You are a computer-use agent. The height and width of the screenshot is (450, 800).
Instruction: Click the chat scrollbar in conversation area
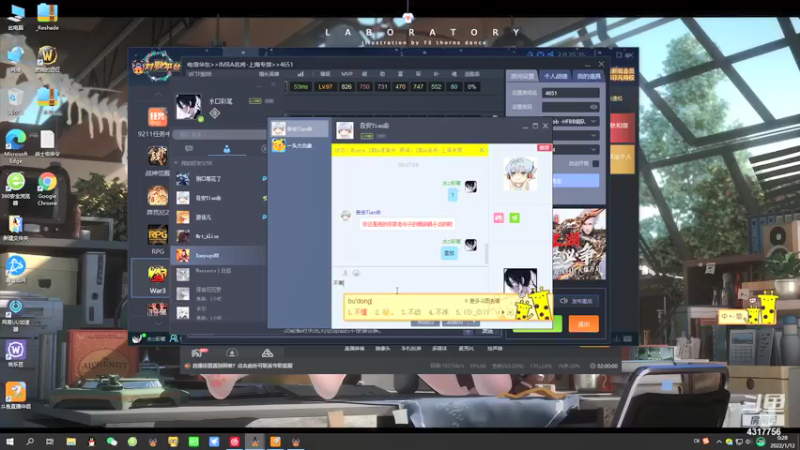tap(486, 254)
